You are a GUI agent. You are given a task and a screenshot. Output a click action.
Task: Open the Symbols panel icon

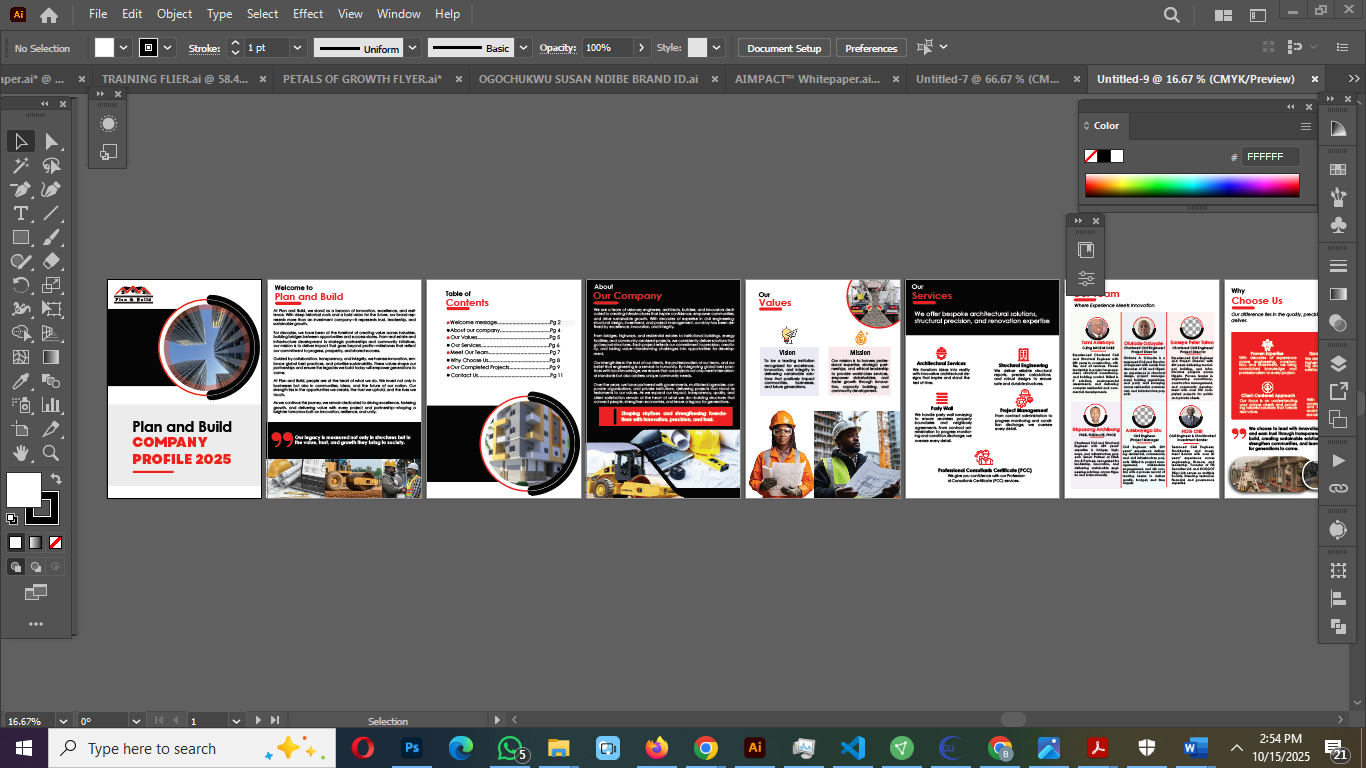[1338, 225]
